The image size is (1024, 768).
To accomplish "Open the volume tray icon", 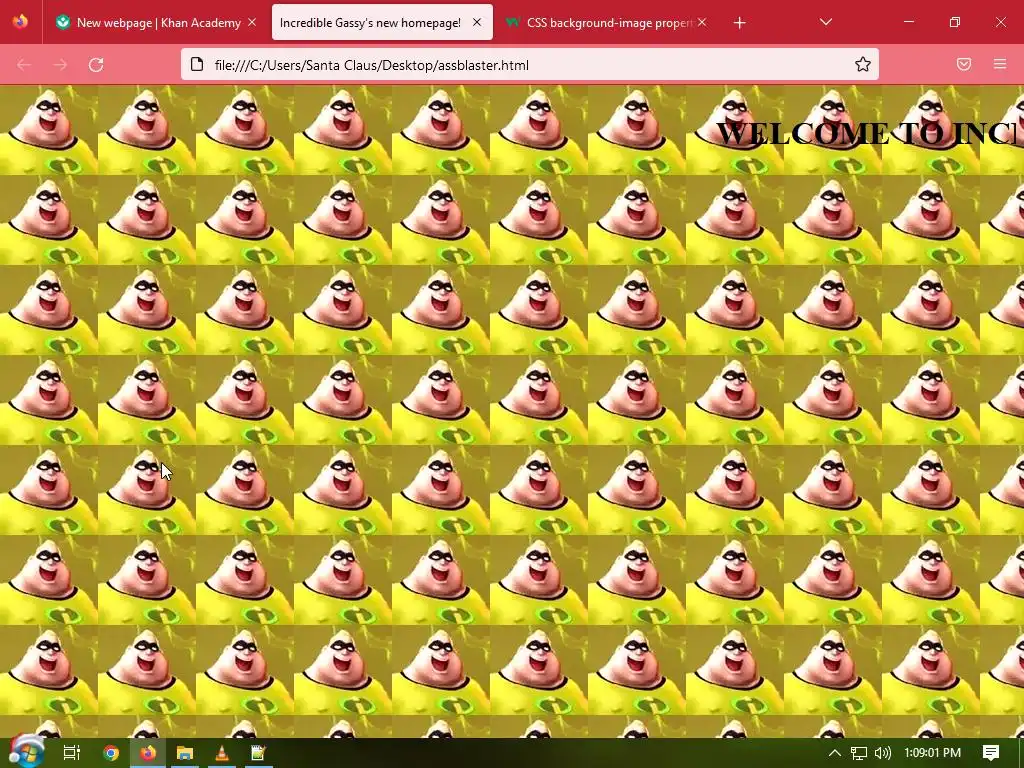I will pos(882,753).
